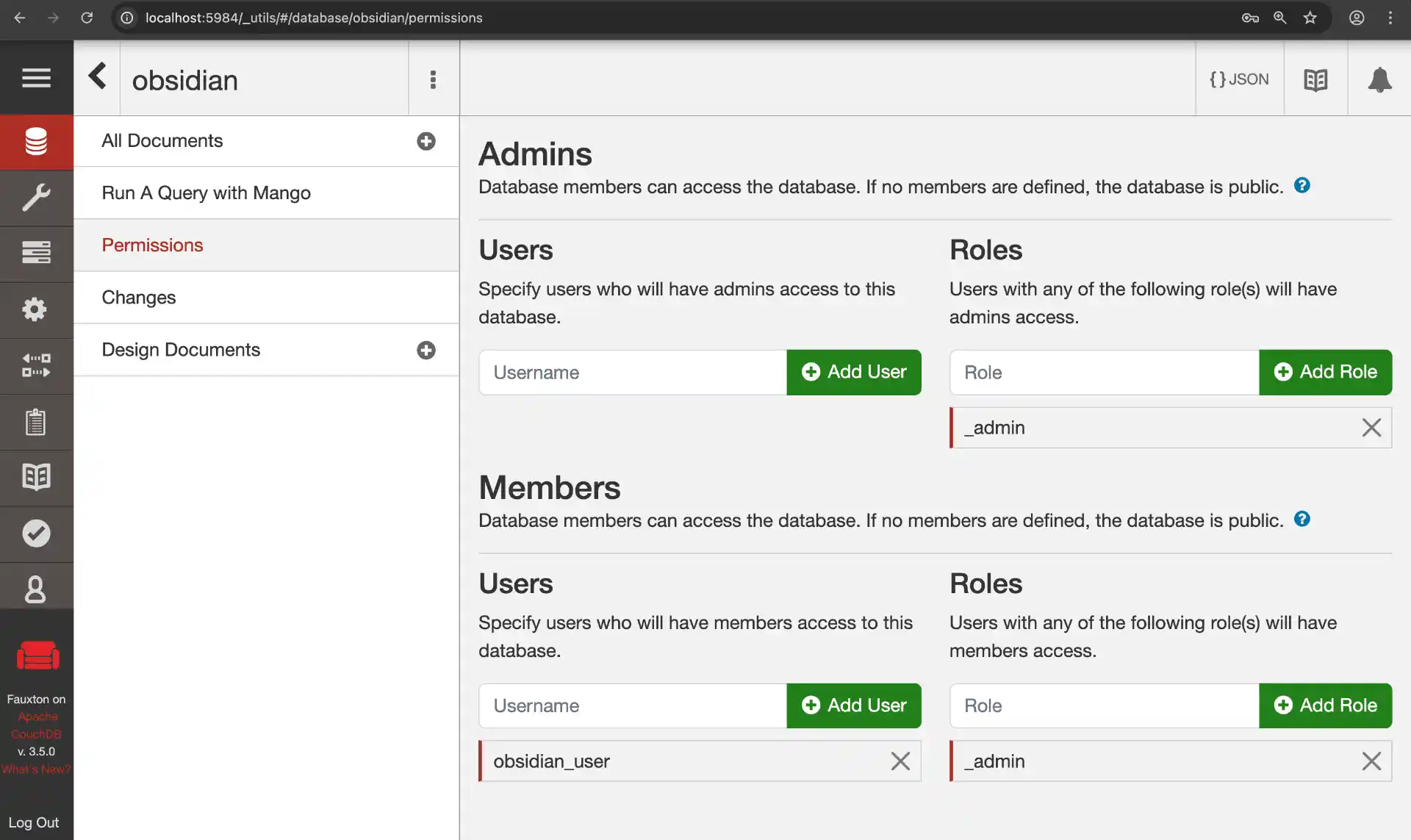Click the Verify checkmark sidebar icon

pos(36,534)
